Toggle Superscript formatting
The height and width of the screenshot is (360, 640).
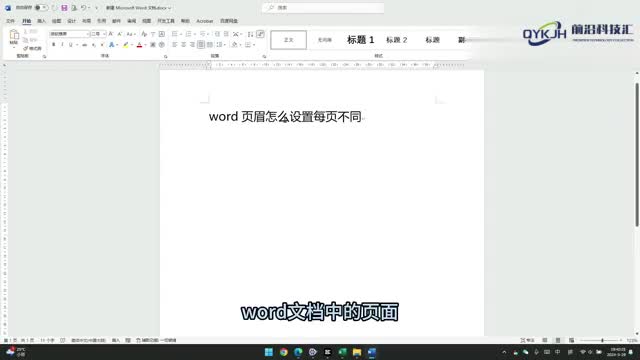[x=102, y=44]
